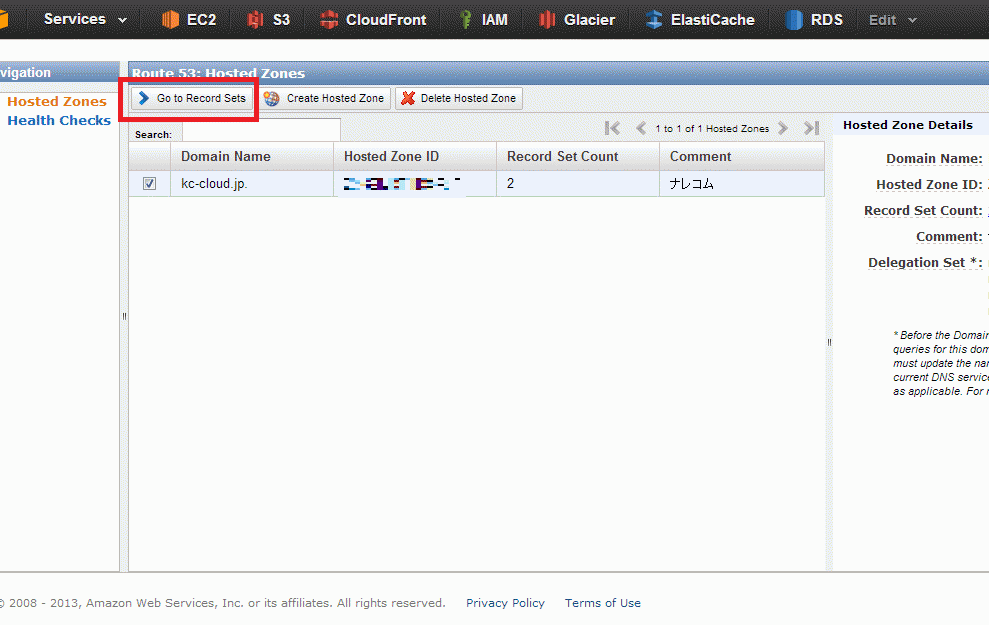Click Go to Record Sets button
The height and width of the screenshot is (625, 989).
point(192,98)
